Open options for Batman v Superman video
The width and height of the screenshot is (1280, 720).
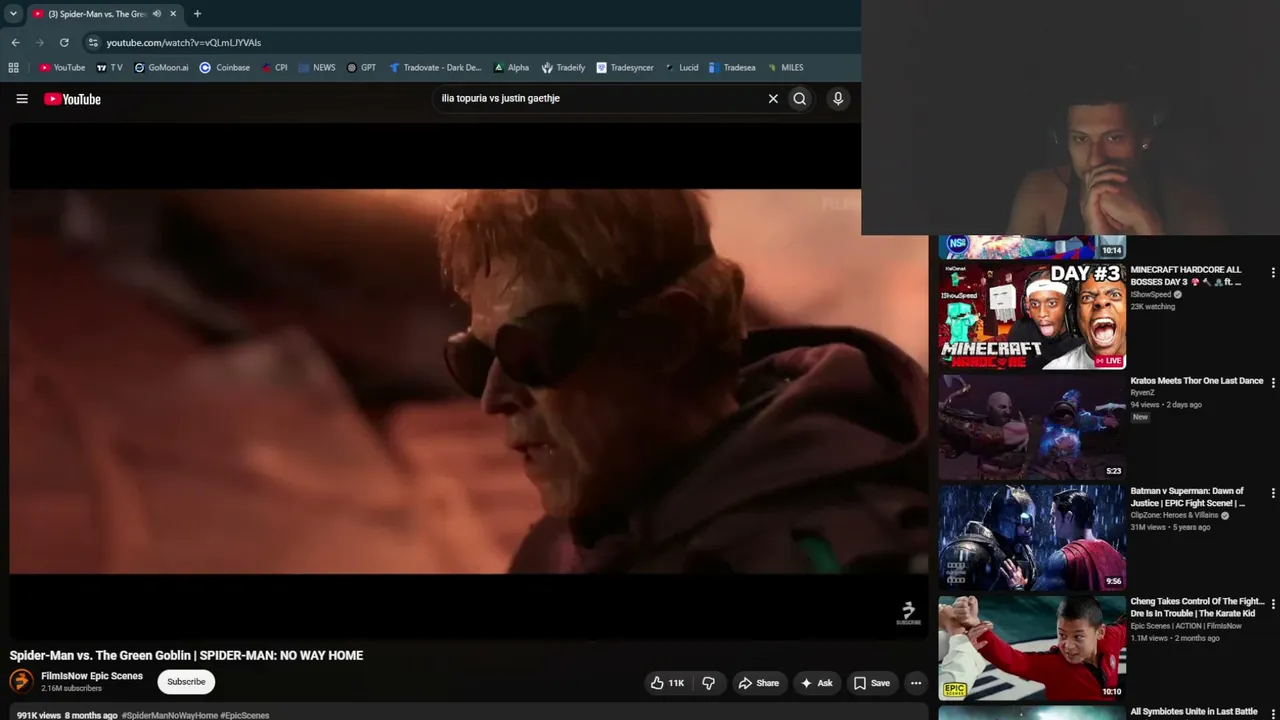1273,493
